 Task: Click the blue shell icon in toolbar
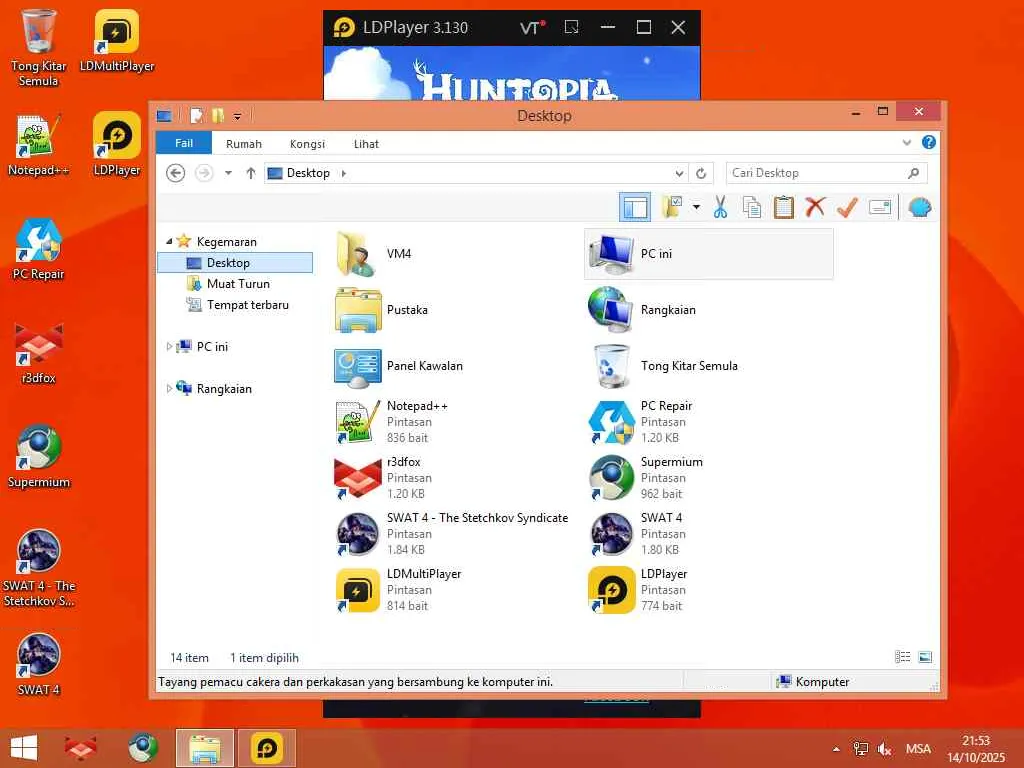(920, 208)
